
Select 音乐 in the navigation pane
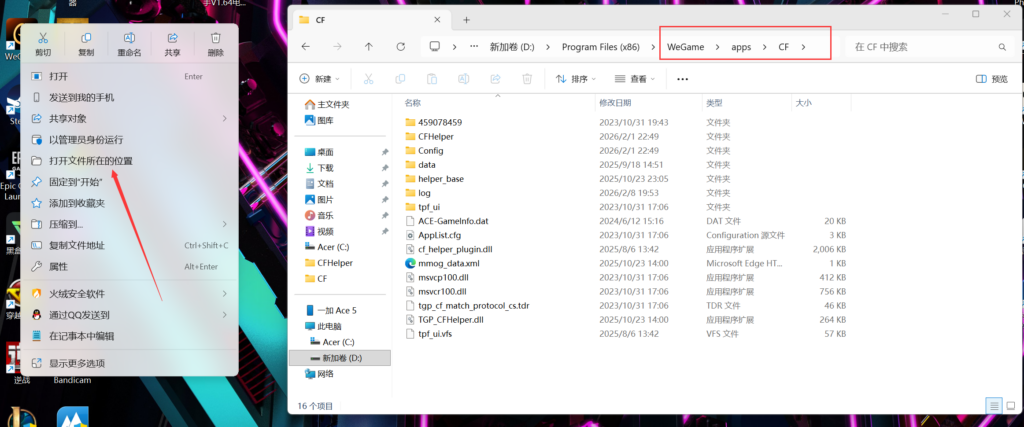pos(320,215)
